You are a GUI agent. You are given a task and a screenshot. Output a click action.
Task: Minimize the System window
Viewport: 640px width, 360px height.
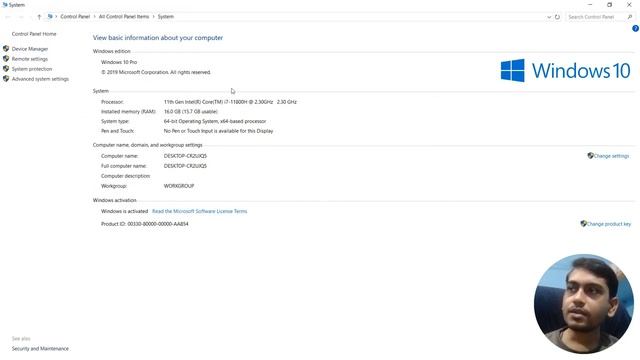[590, 5]
